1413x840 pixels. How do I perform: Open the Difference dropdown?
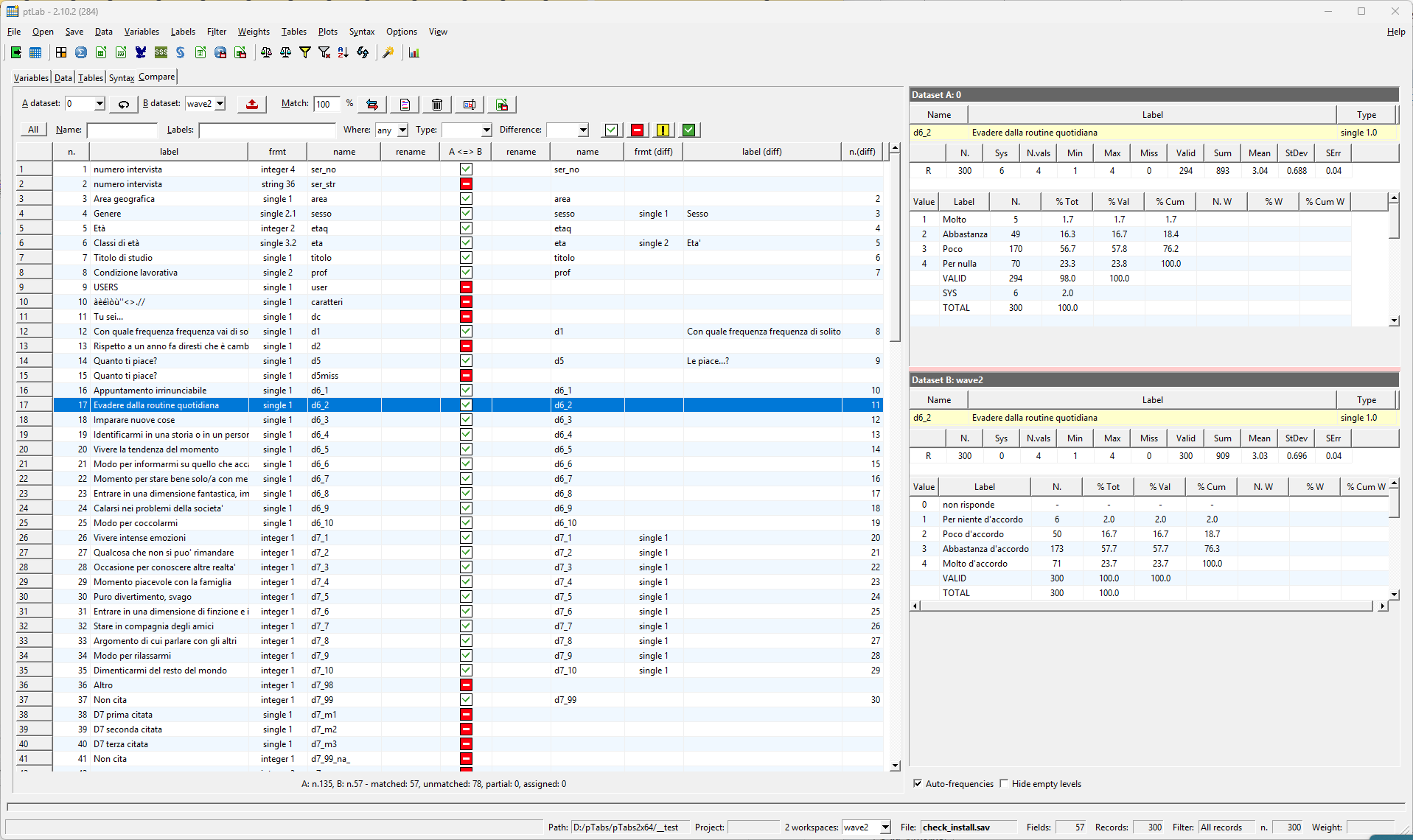pos(583,130)
